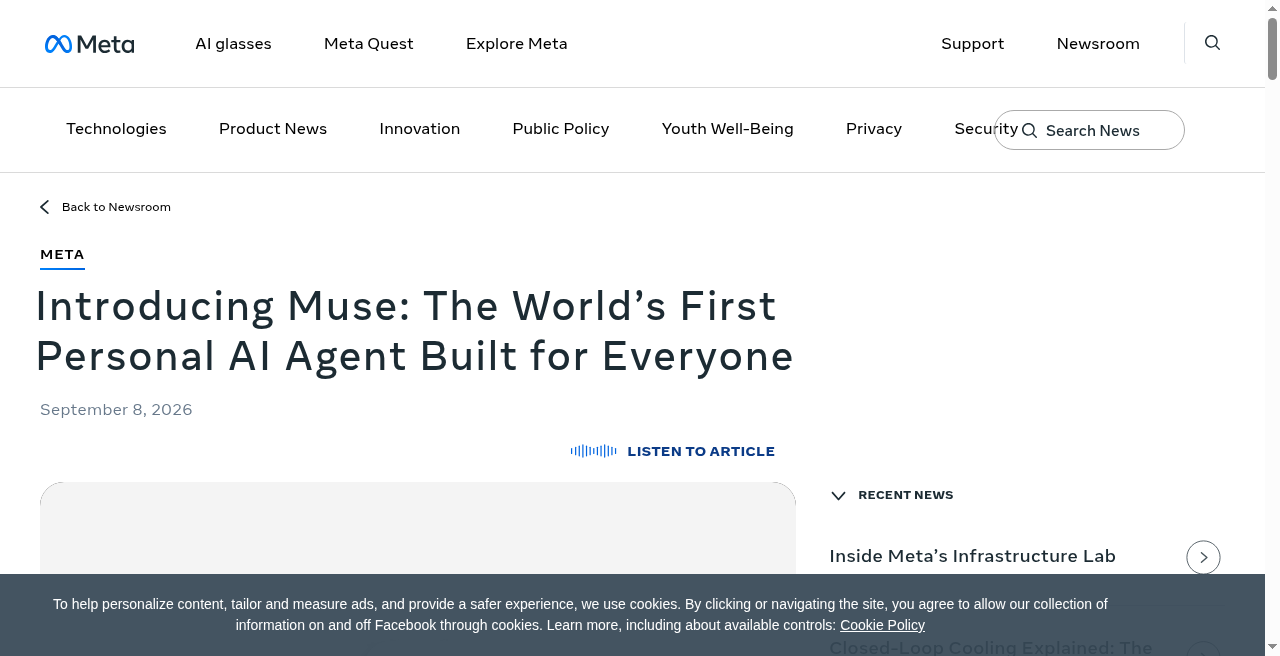
Task: Click the article hero image placeholder
Action: 418,528
